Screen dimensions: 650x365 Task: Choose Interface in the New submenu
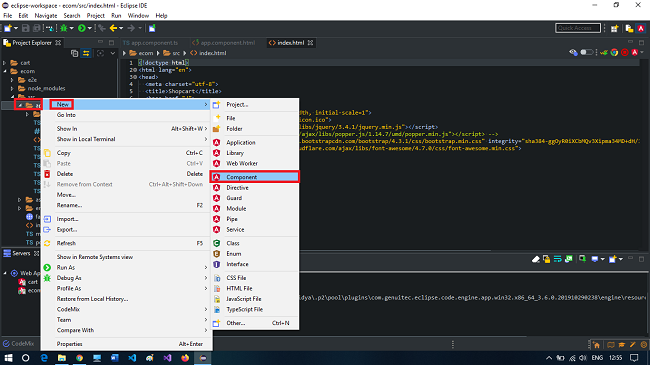[x=254, y=264]
